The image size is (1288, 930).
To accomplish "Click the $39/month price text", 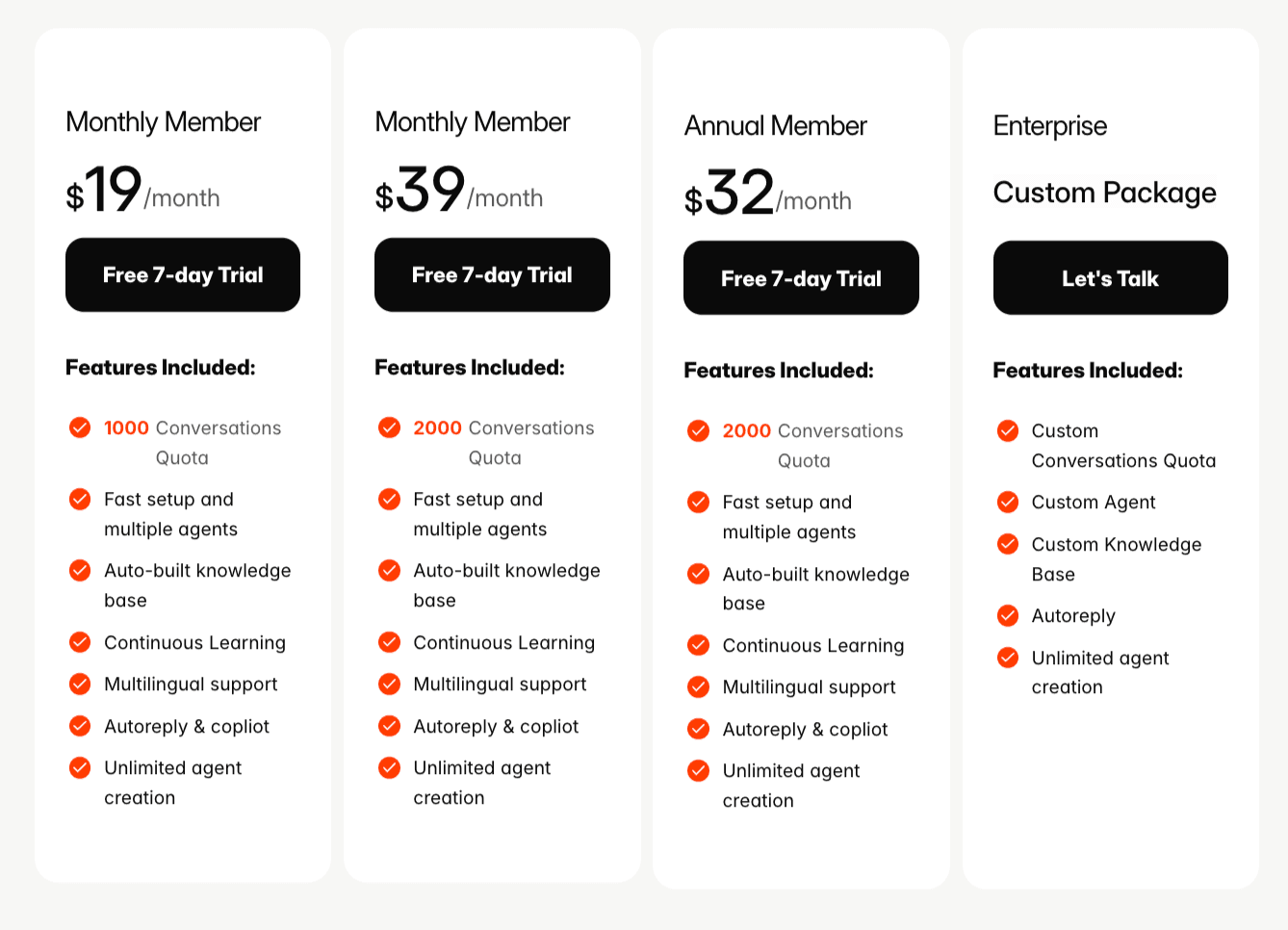I will point(458,191).
